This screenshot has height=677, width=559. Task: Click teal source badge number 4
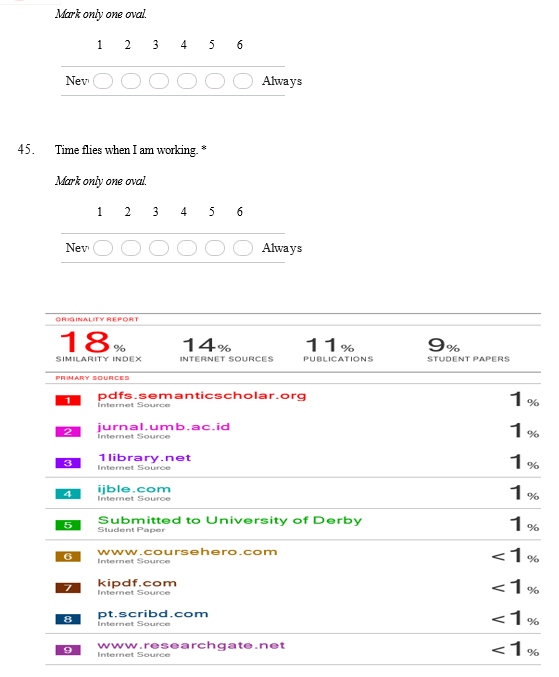coord(68,494)
